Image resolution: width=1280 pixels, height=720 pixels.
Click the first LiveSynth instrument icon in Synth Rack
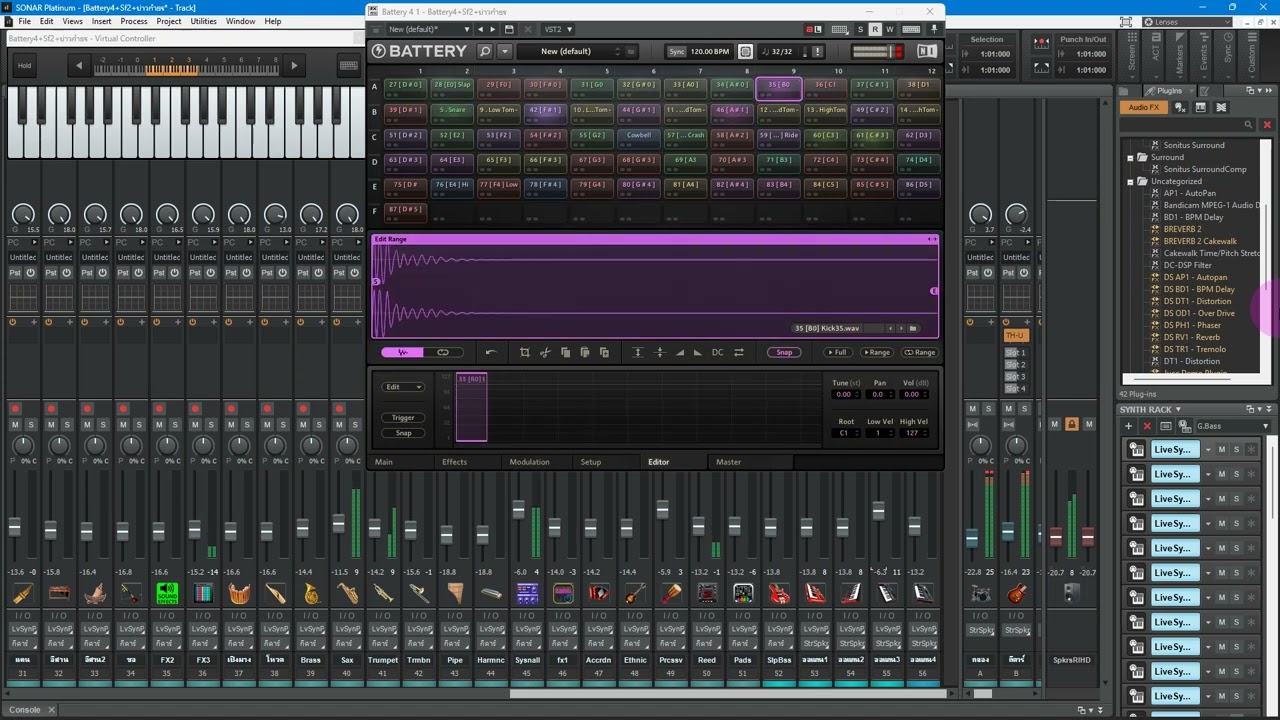point(1137,450)
